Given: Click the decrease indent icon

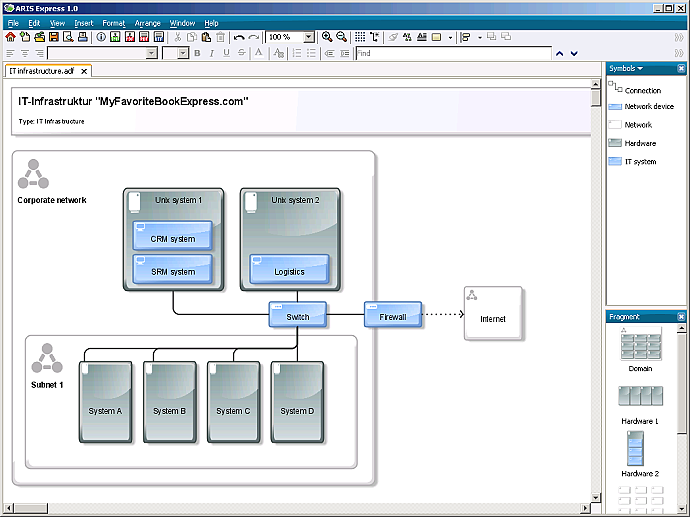Looking at the screenshot, I should [x=330, y=53].
